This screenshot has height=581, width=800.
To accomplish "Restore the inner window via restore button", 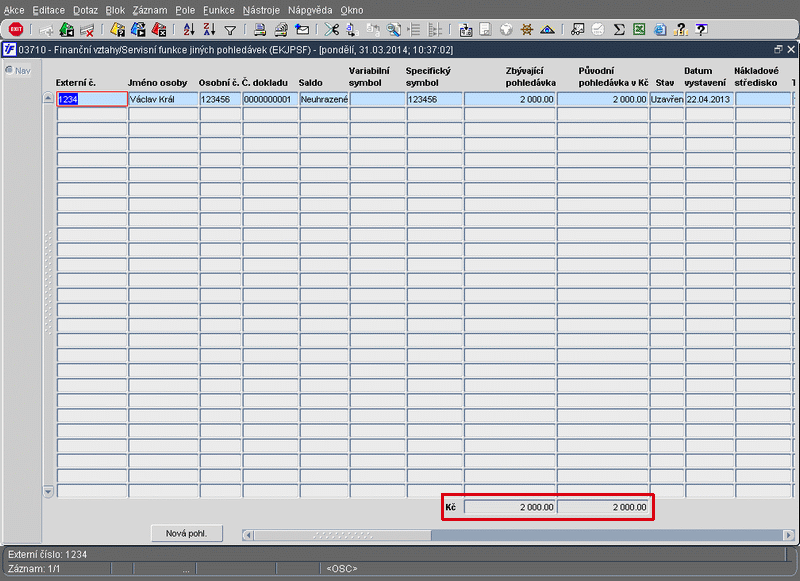I will coord(778,49).
